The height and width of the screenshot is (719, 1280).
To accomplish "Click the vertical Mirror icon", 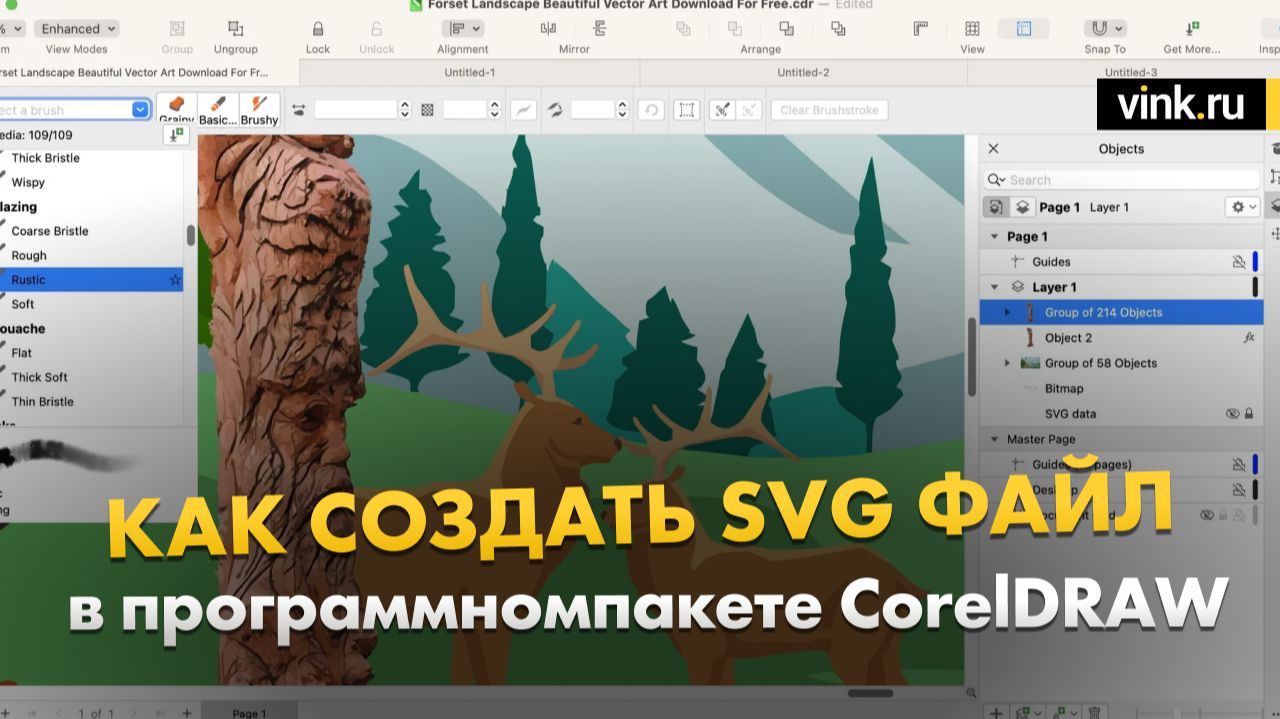I will point(600,29).
